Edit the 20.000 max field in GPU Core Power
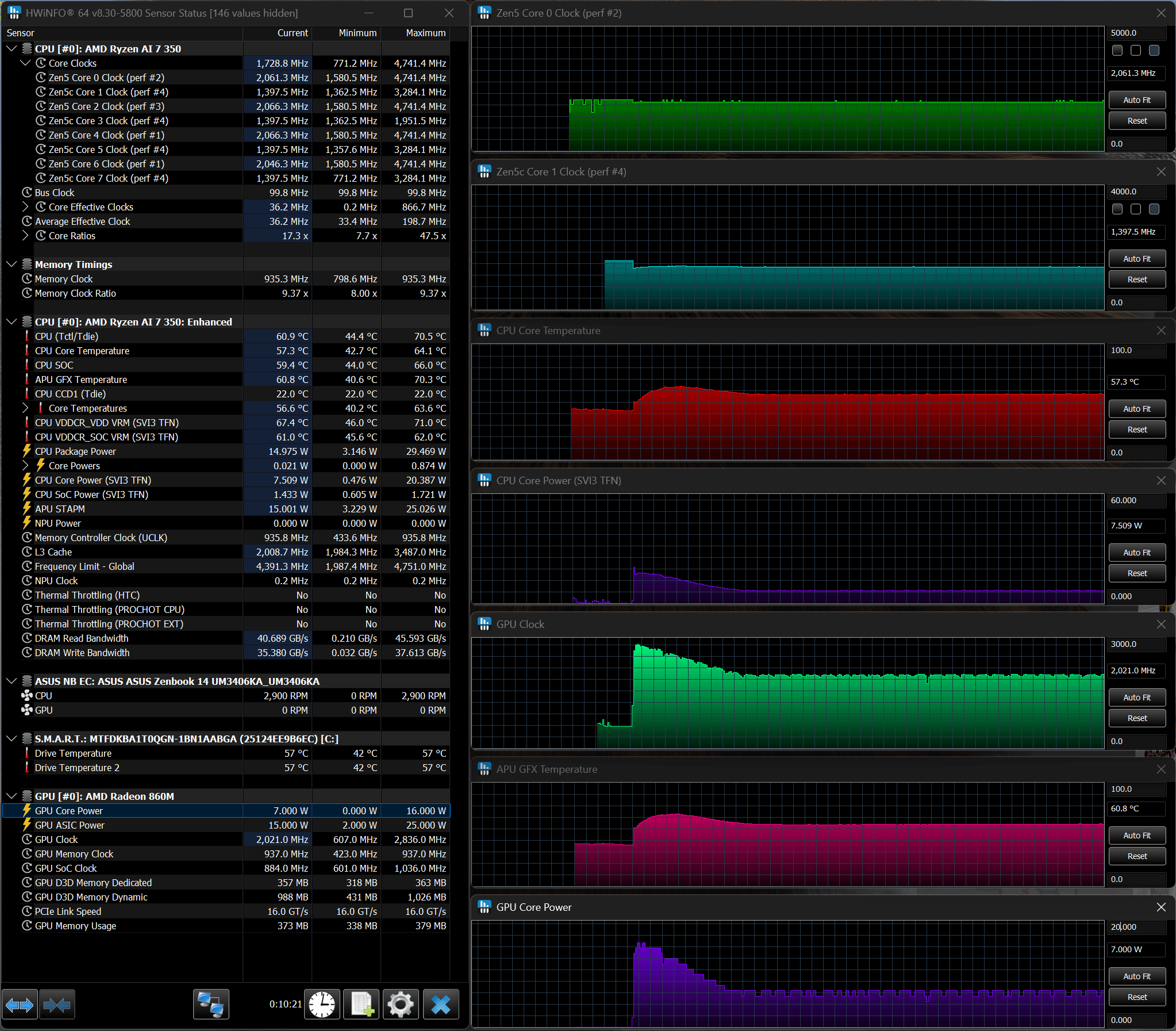Screen dimensions: 1176x1031 [1137, 927]
